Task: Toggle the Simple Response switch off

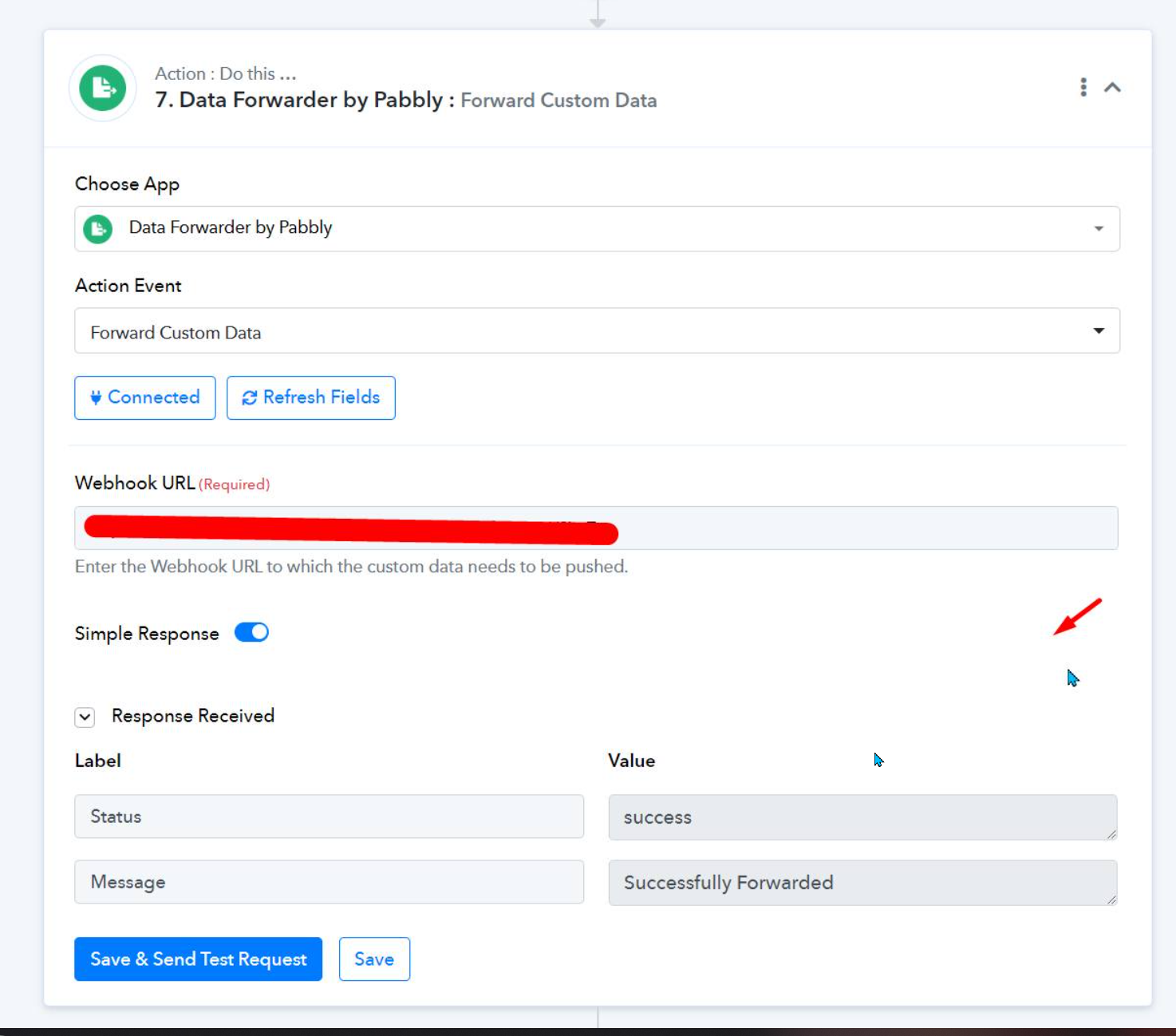Action: pyautogui.click(x=251, y=633)
